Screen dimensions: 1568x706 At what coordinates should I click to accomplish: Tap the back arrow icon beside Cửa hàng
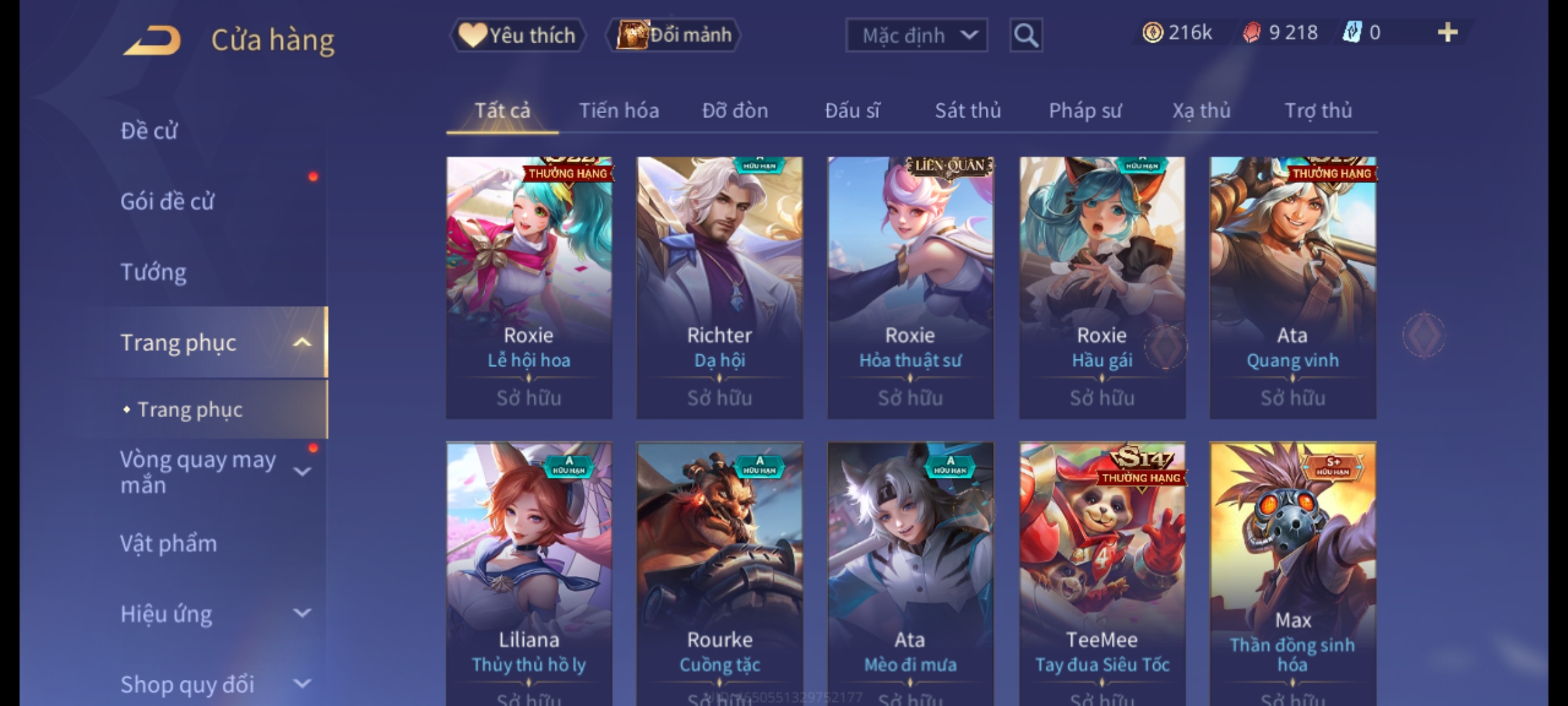(152, 41)
